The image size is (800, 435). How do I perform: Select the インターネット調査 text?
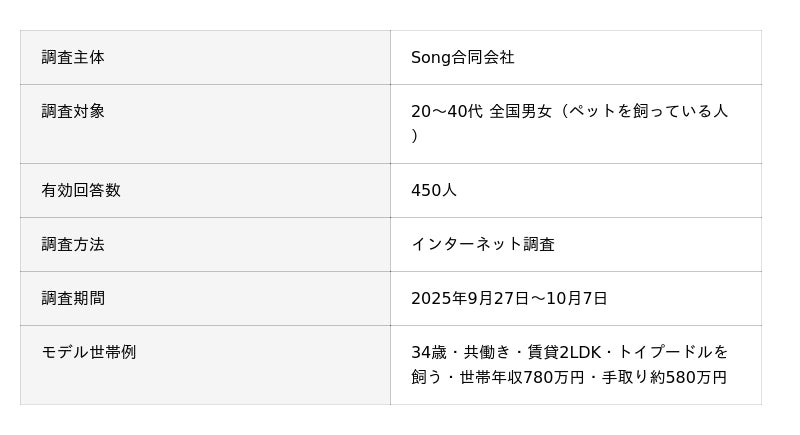tap(482, 244)
